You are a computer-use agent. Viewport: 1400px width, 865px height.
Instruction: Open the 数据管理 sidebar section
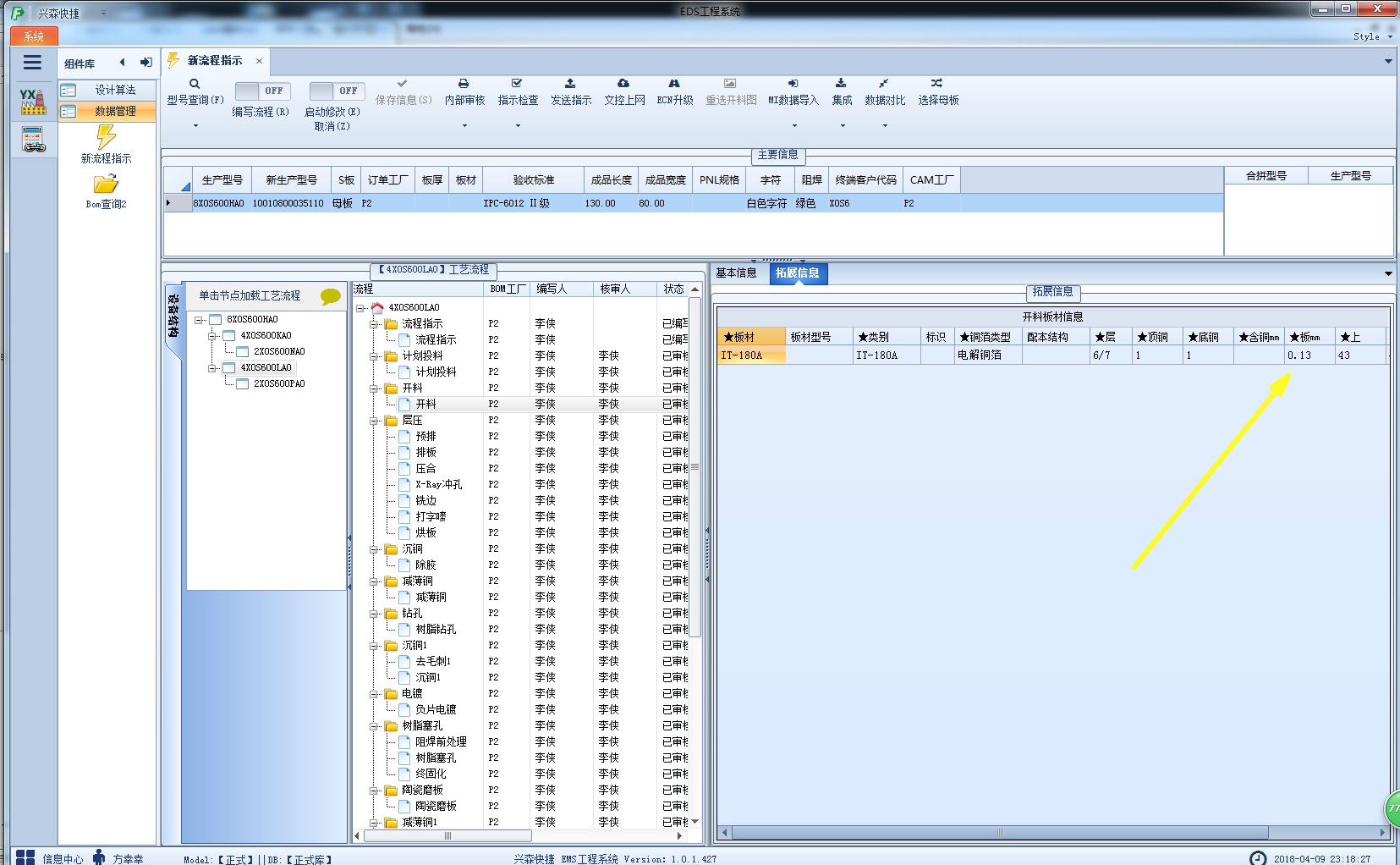[107, 111]
